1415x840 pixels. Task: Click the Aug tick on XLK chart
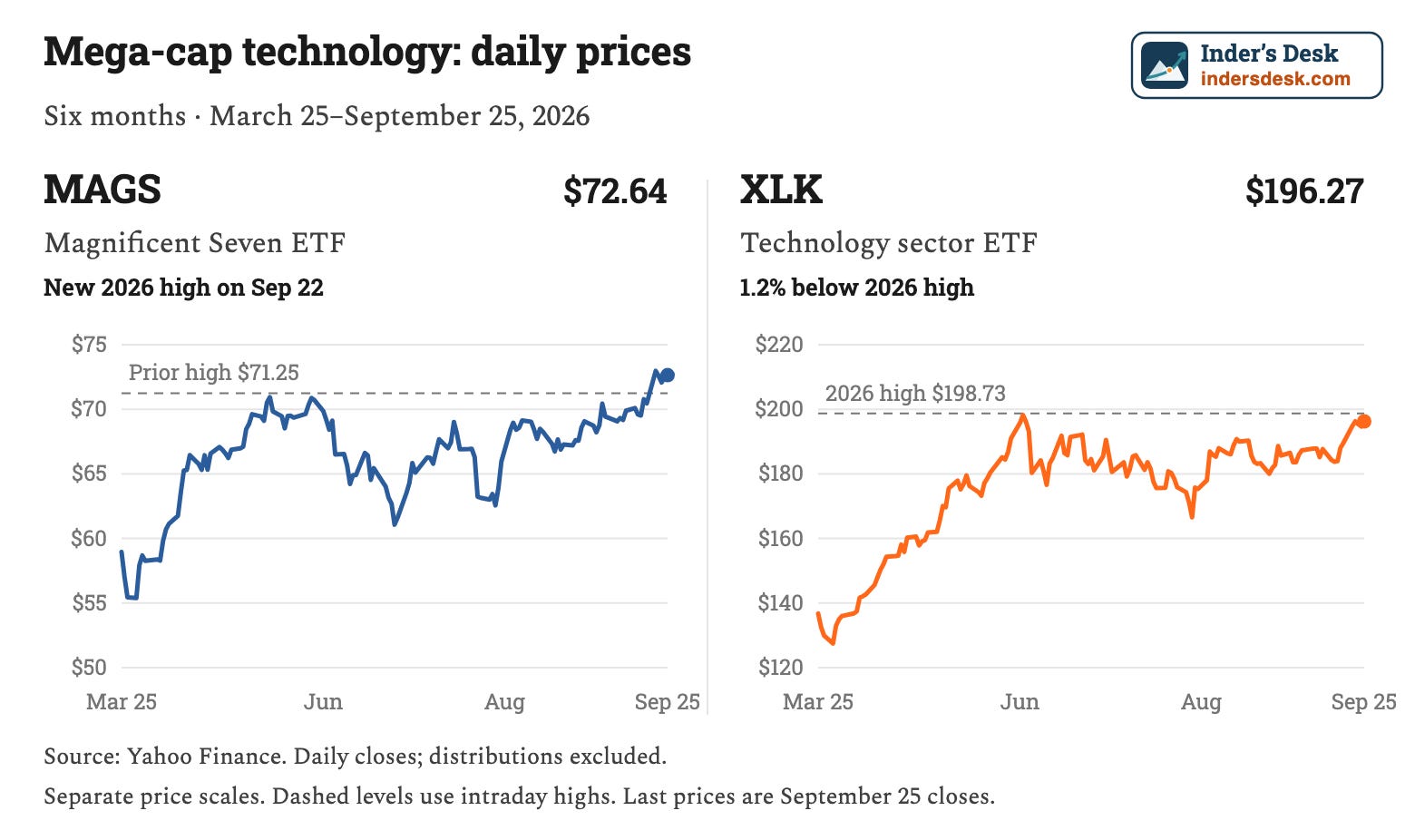coord(1201,701)
